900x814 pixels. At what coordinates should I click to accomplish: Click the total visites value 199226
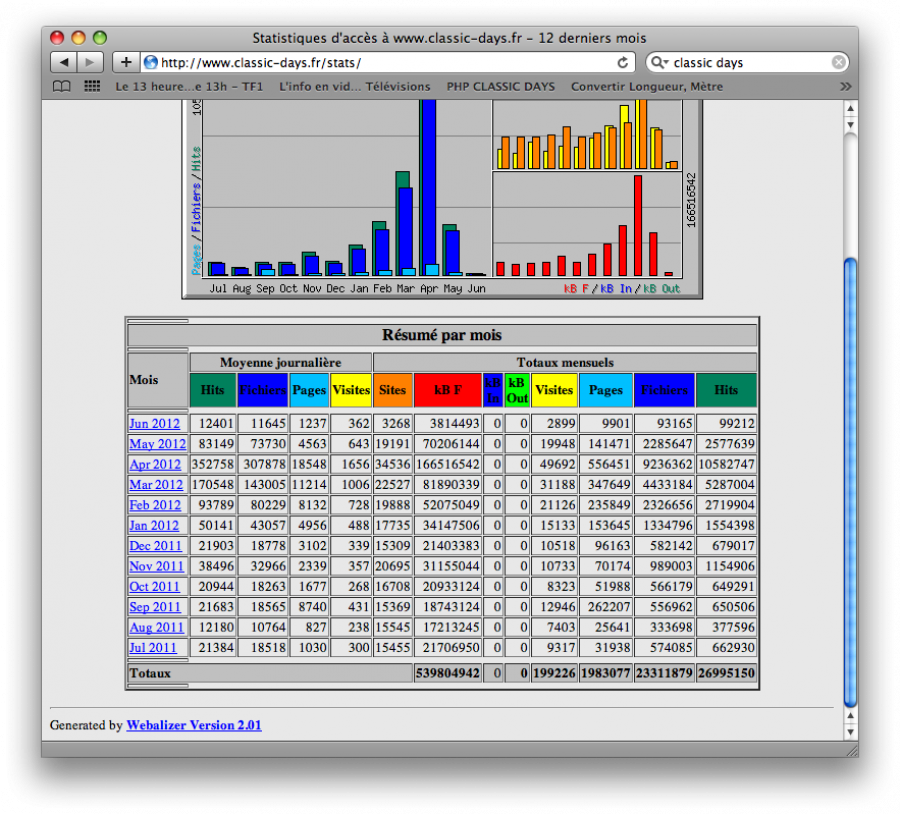click(554, 673)
